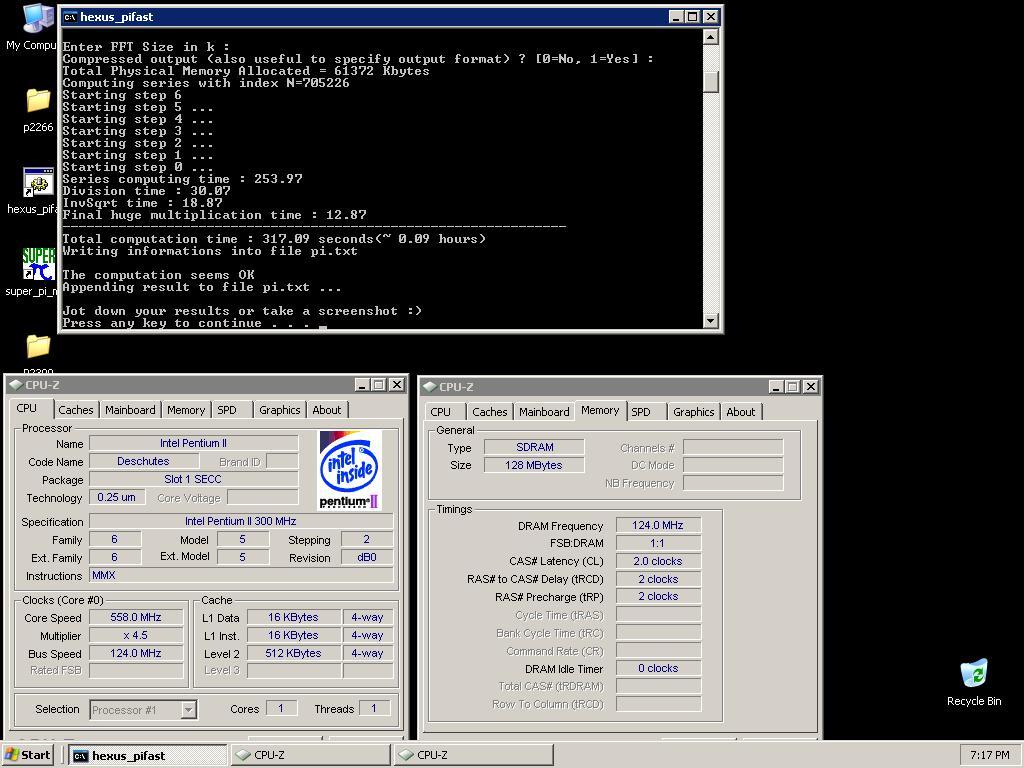The image size is (1024, 768).
Task: Launch the hexus_pifast desktop shortcut icon
Action: pos(38,182)
